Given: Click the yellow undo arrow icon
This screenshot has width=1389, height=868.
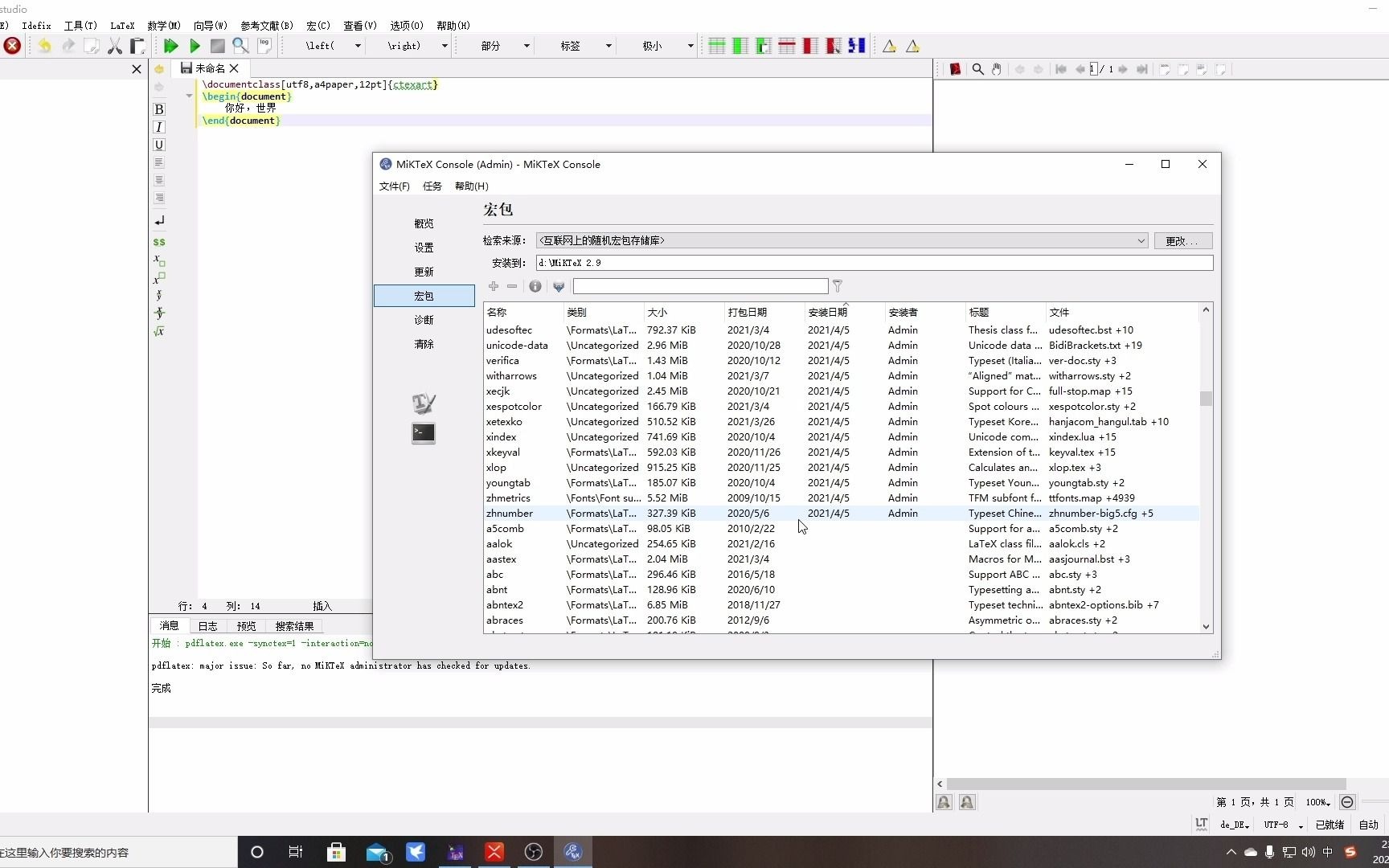Looking at the screenshot, I should pos(44,46).
